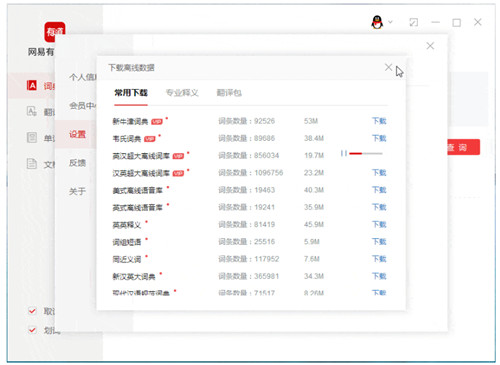The height and width of the screenshot is (365, 500).
Task: Download 英式离线语音库
Action: tap(379, 207)
